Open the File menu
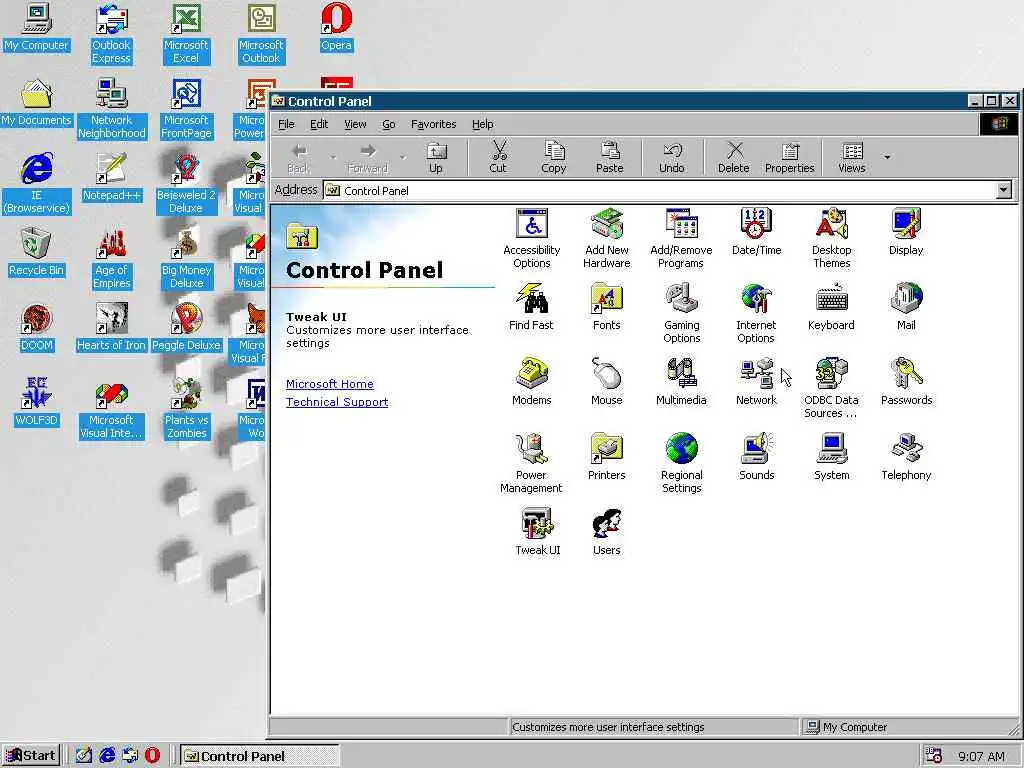Image resolution: width=1024 pixels, height=768 pixels. click(286, 124)
